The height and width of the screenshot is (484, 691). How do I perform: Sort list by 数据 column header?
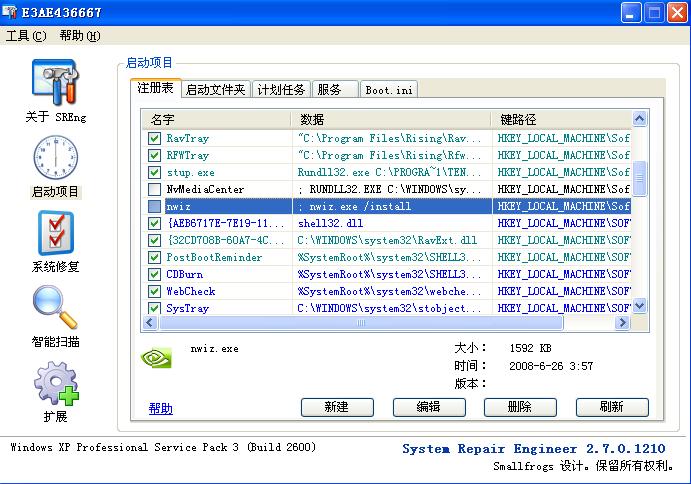[391, 119]
